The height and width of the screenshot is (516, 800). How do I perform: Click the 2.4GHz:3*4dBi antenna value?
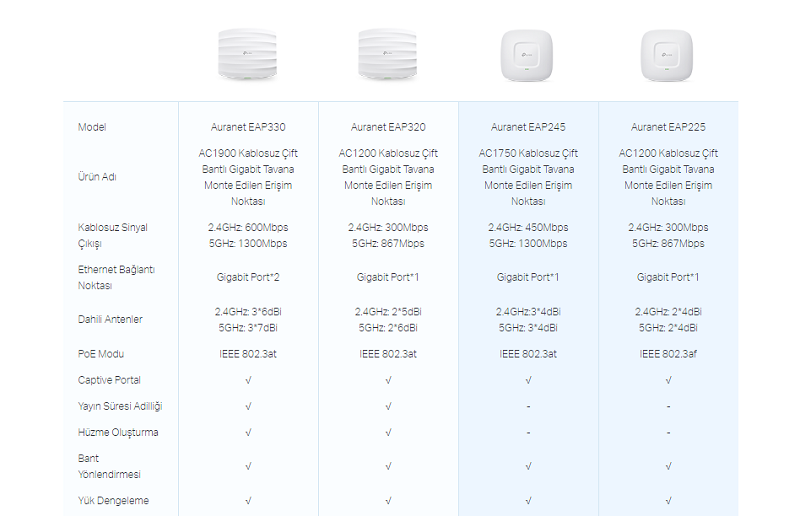point(528,312)
